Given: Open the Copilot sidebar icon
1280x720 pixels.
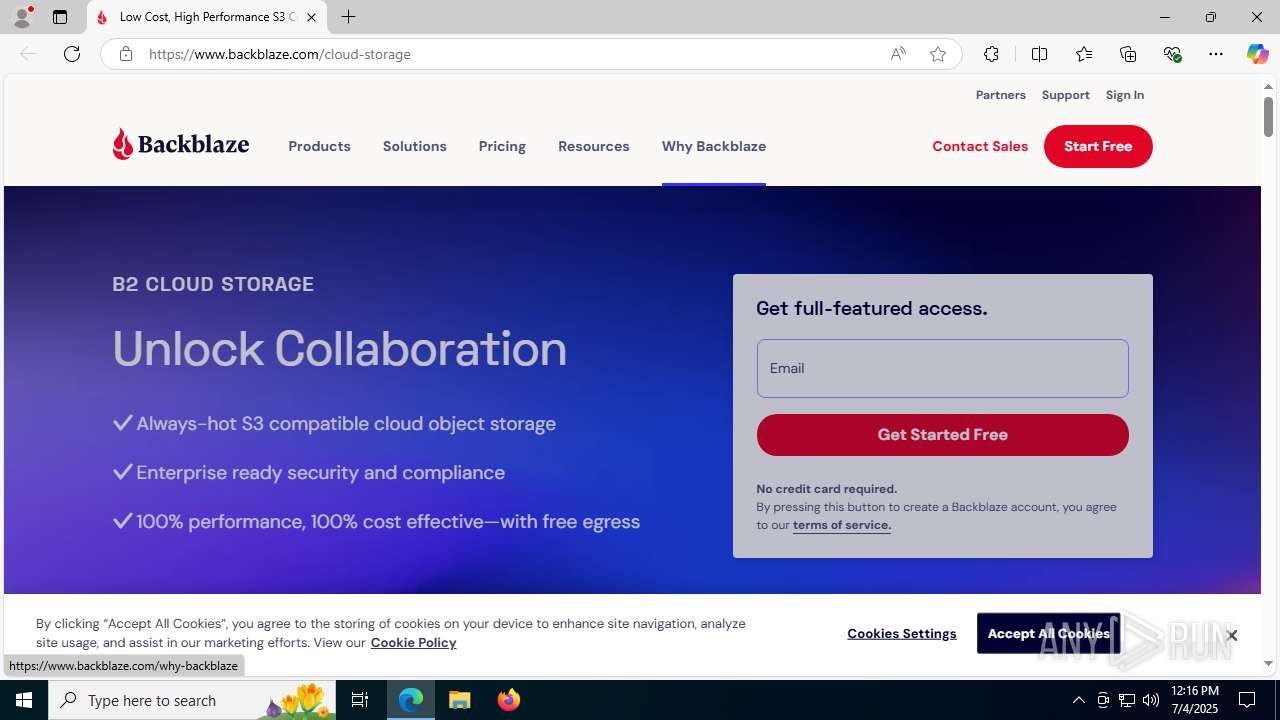Looking at the screenshot, I should tap(1257, 54).
